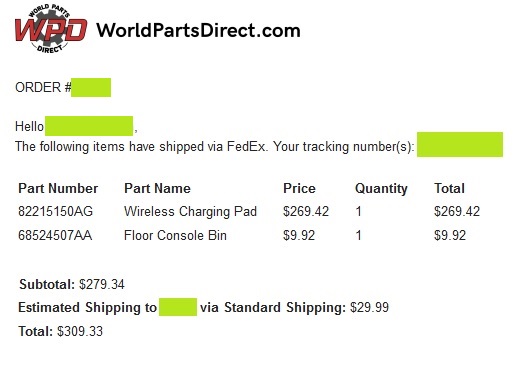Click the Floor Console Bin part name
531x370 pixels.
[175, 235]
